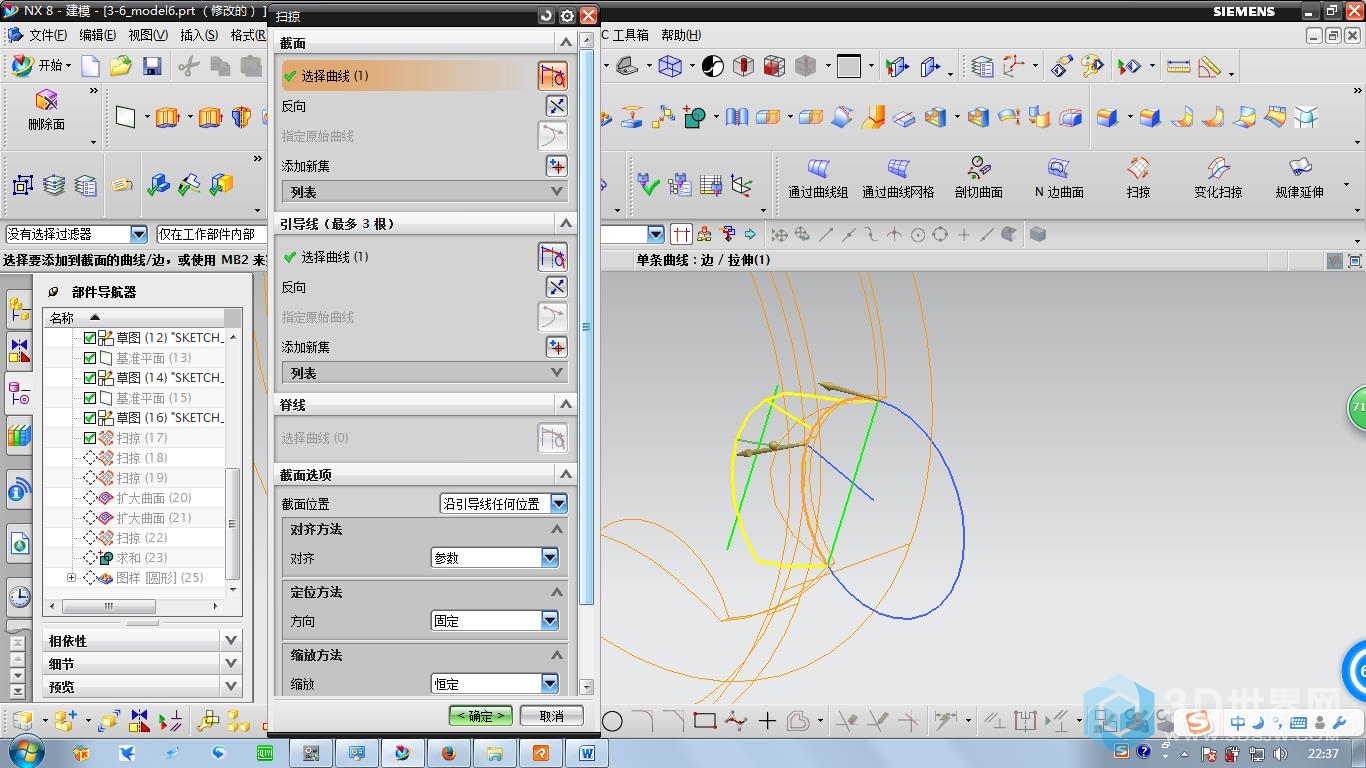The width and height of the screenshot is (1366, 768).
Task: Click the Delete Face (删除面) tool
Action: [x=46, y=111]
